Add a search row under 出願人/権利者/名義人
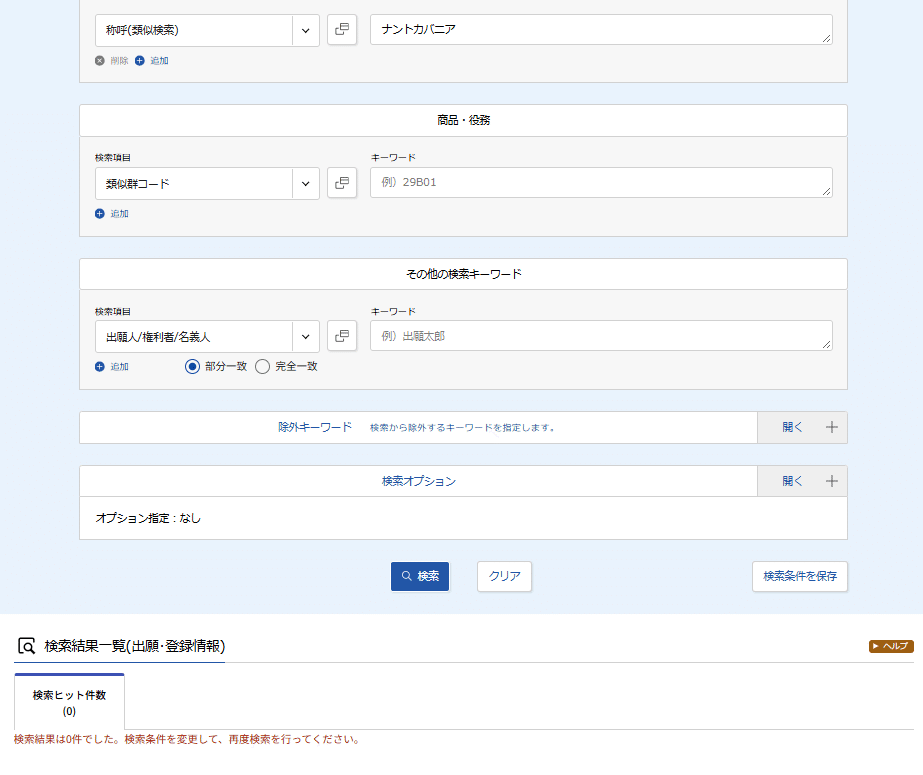The image size is (923, 775). pos(112,367)
